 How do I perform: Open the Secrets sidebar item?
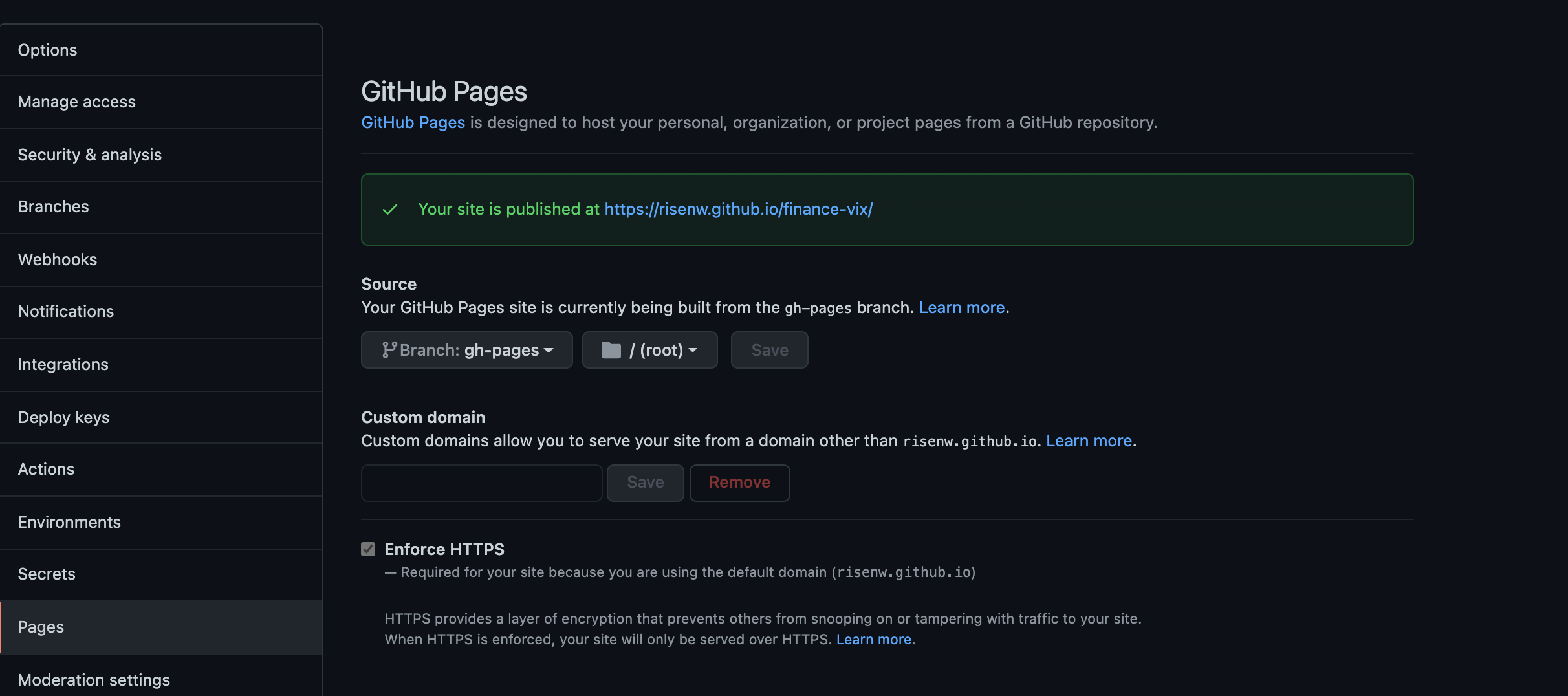[47, 574]
